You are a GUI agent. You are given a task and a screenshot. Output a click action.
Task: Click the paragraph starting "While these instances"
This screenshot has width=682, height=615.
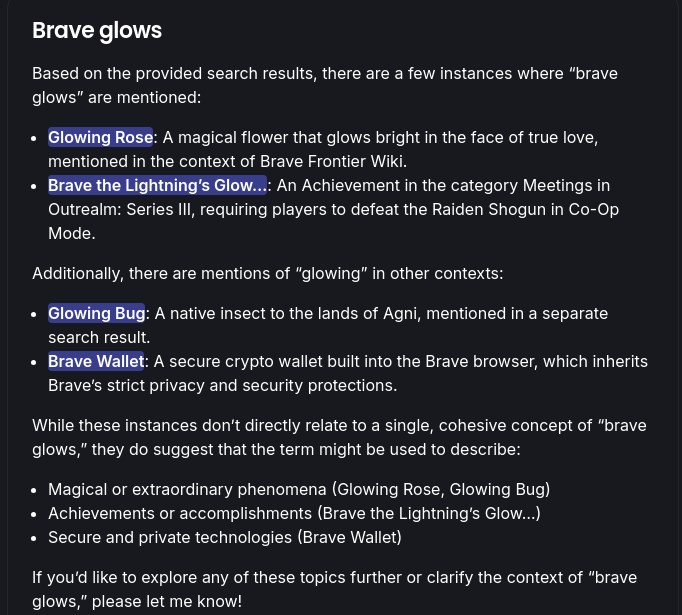(x=339, y=438)
